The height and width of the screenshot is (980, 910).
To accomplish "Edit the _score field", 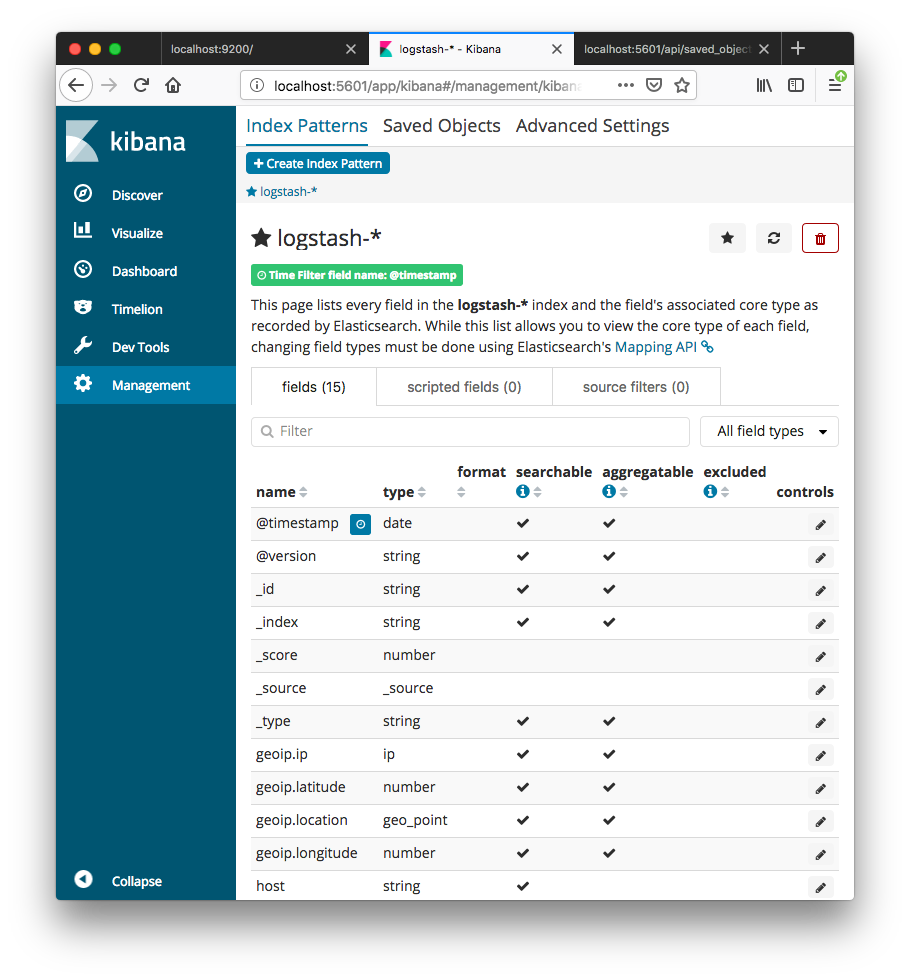I will pyautogui.click(x=821, y=656).
